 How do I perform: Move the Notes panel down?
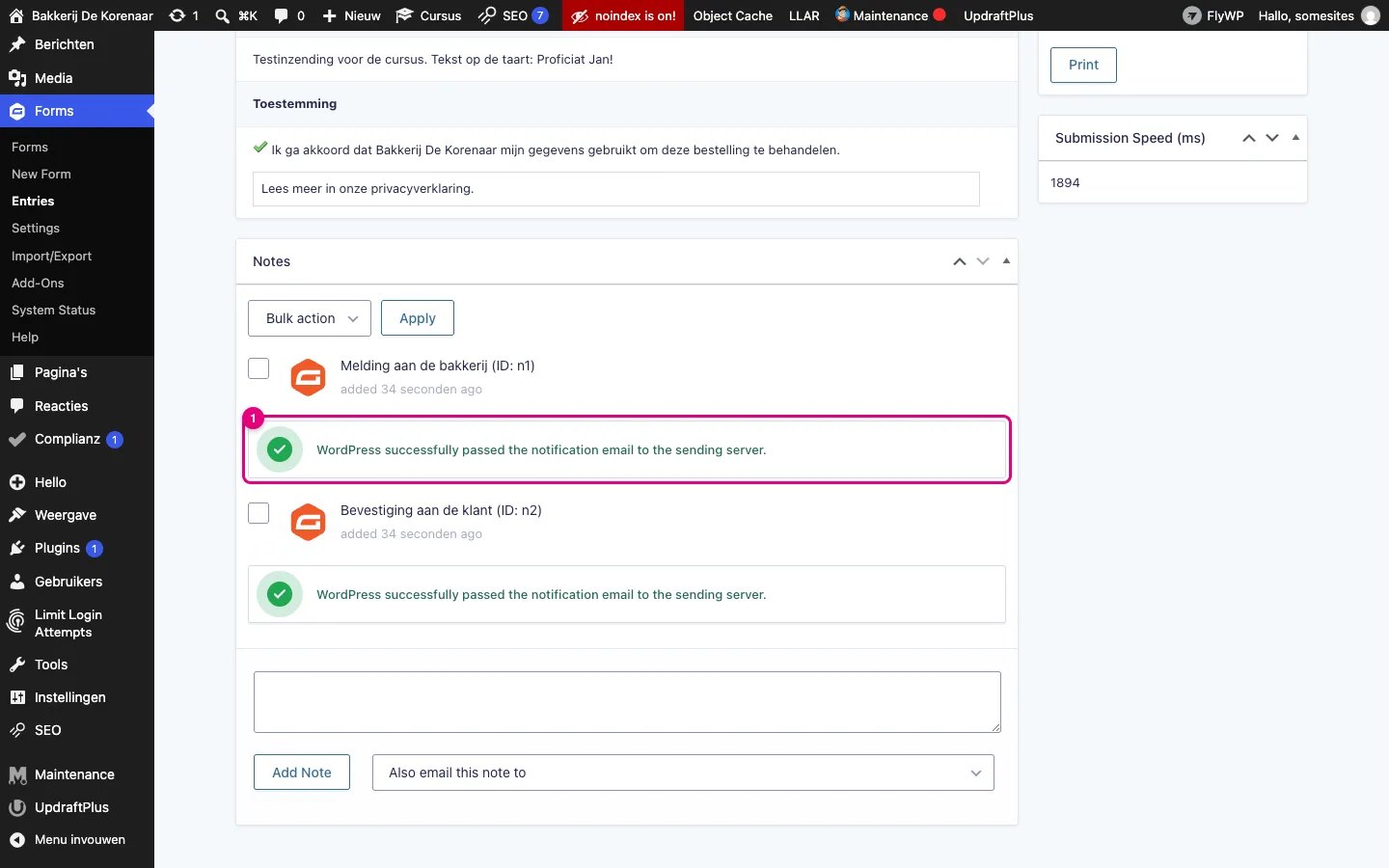[x=983, y=261]
